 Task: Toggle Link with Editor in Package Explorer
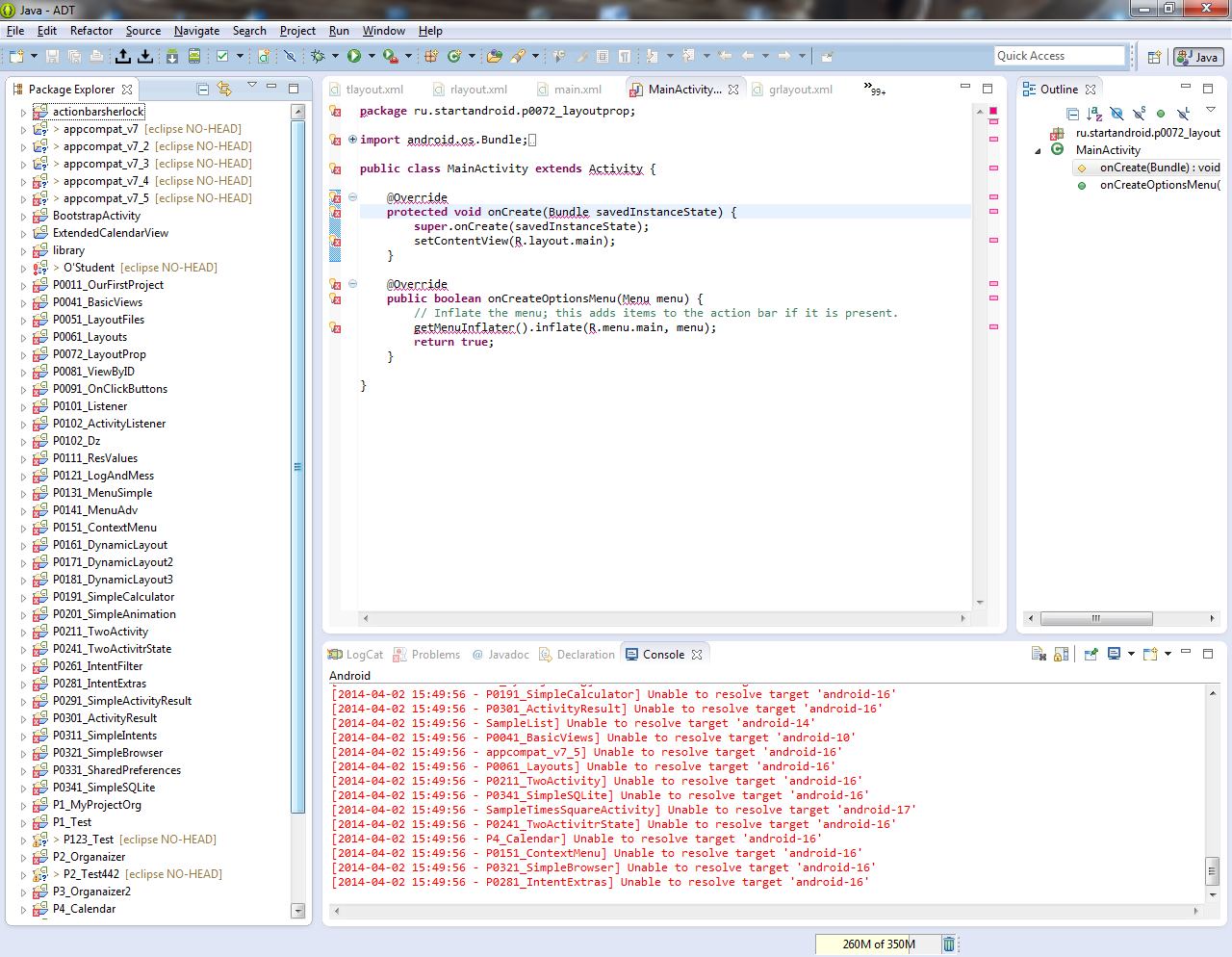tap(224, 89)
